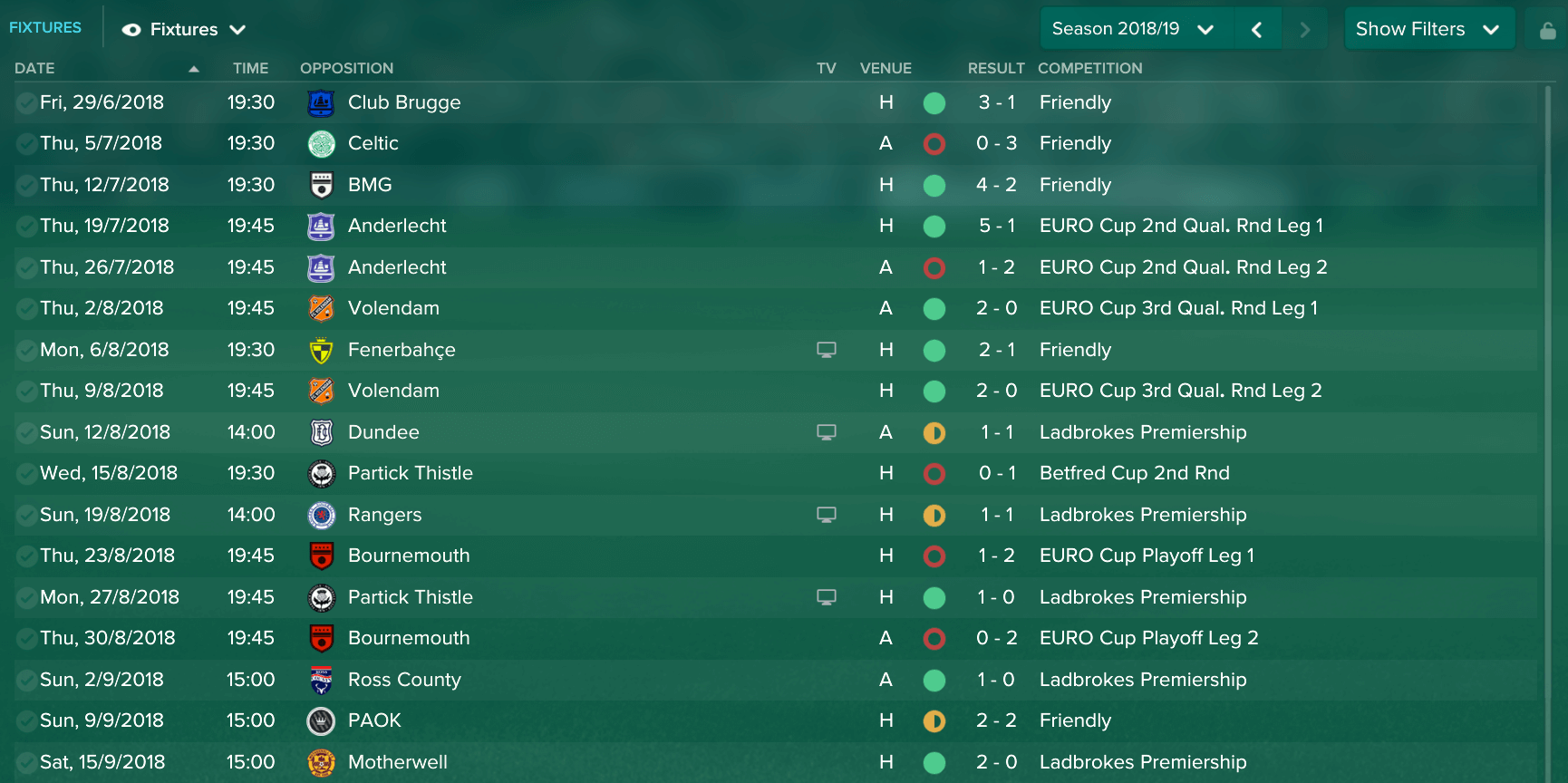Click the Club Brugge club badge
Viewport: 1568px width, 783px height.
click(x=321, y=103)
